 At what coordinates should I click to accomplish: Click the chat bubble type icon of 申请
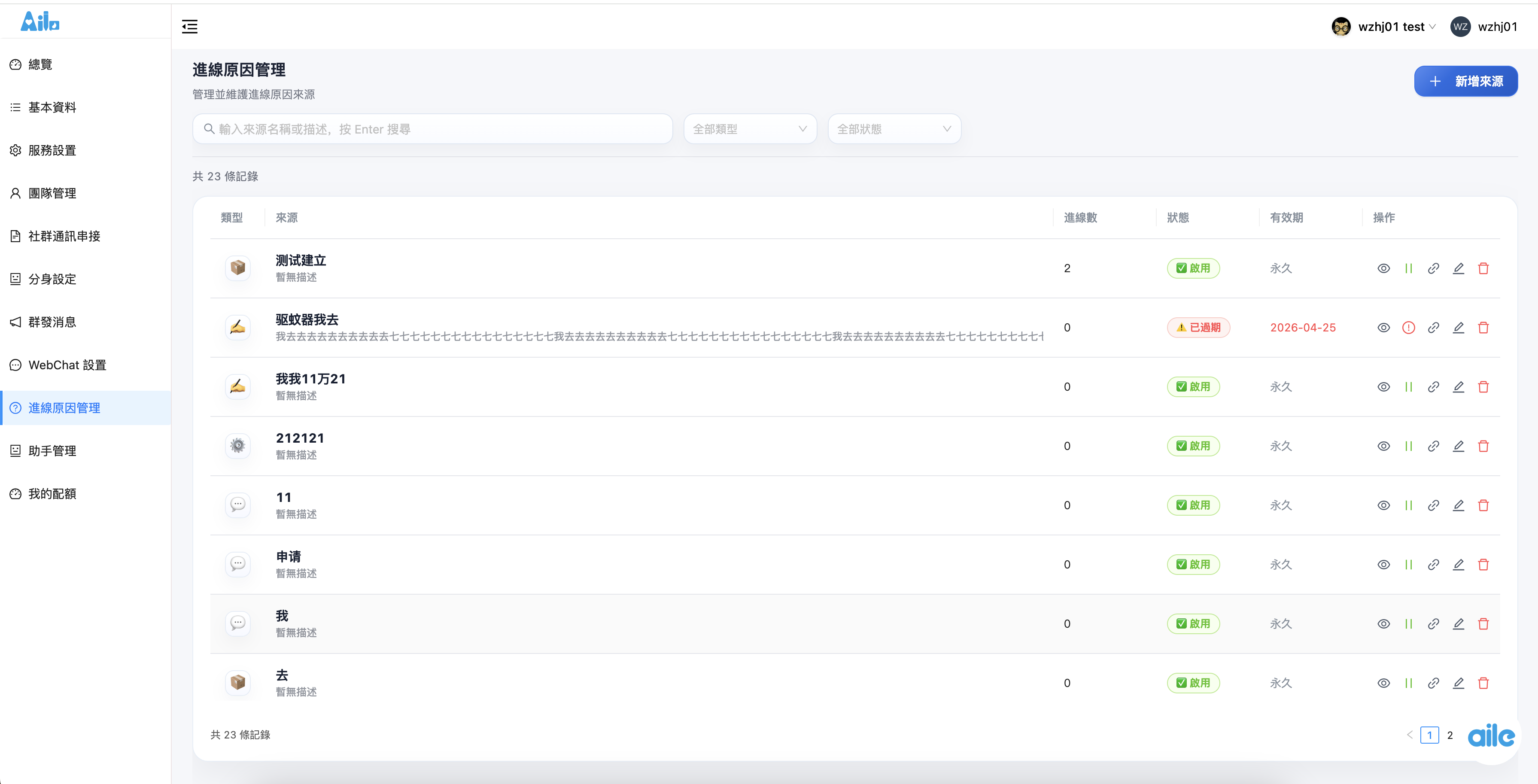point(237,564)
